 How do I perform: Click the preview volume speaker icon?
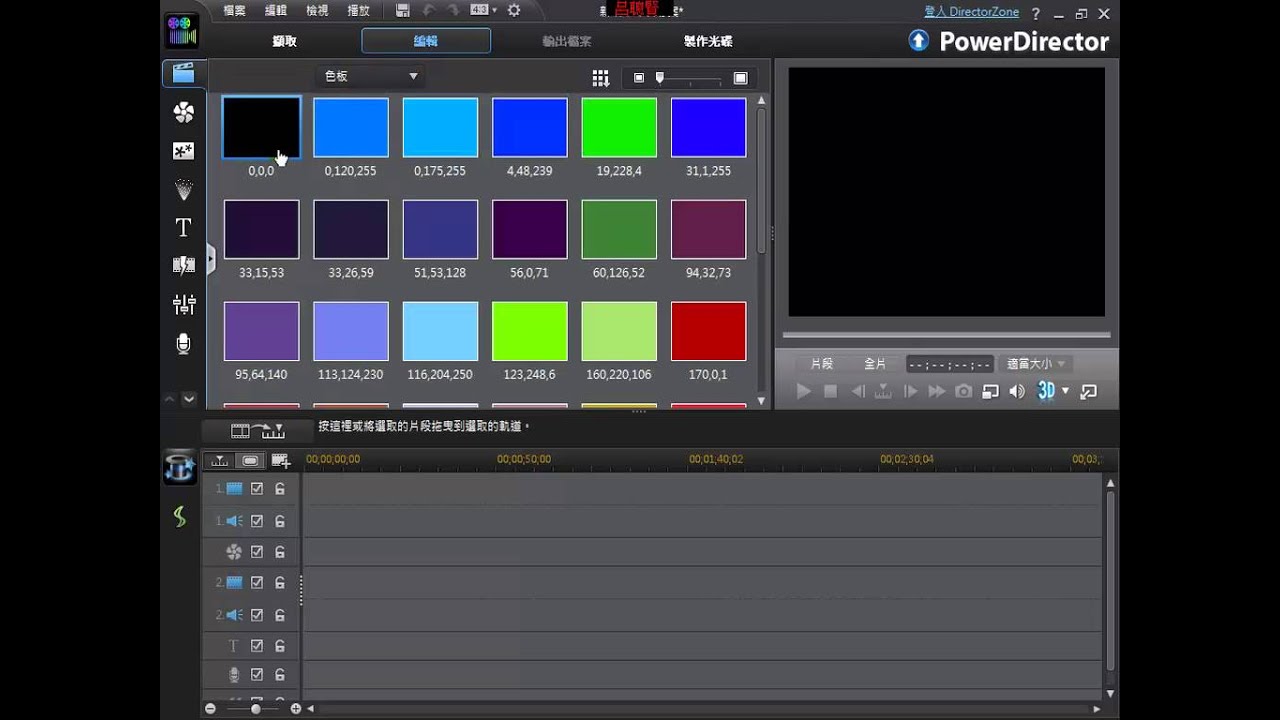1017,391
